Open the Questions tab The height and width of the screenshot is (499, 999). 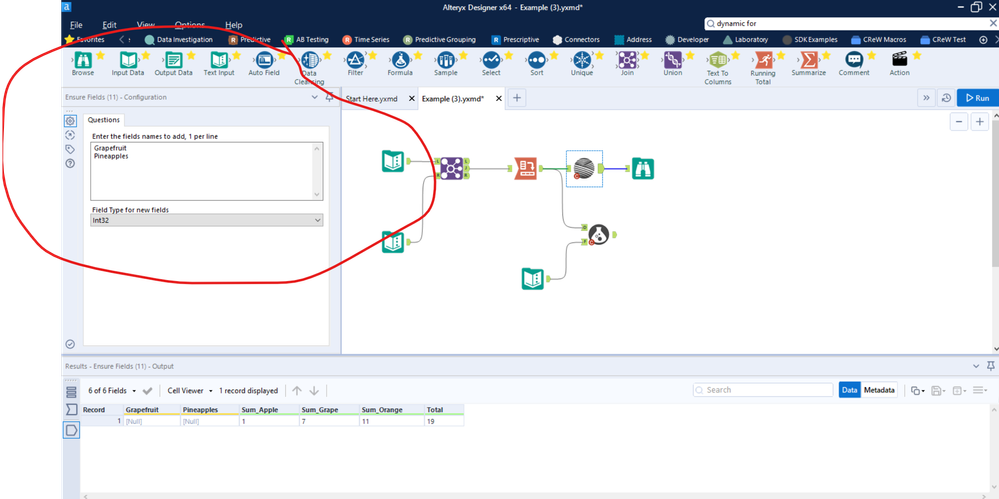click(103, 120)
